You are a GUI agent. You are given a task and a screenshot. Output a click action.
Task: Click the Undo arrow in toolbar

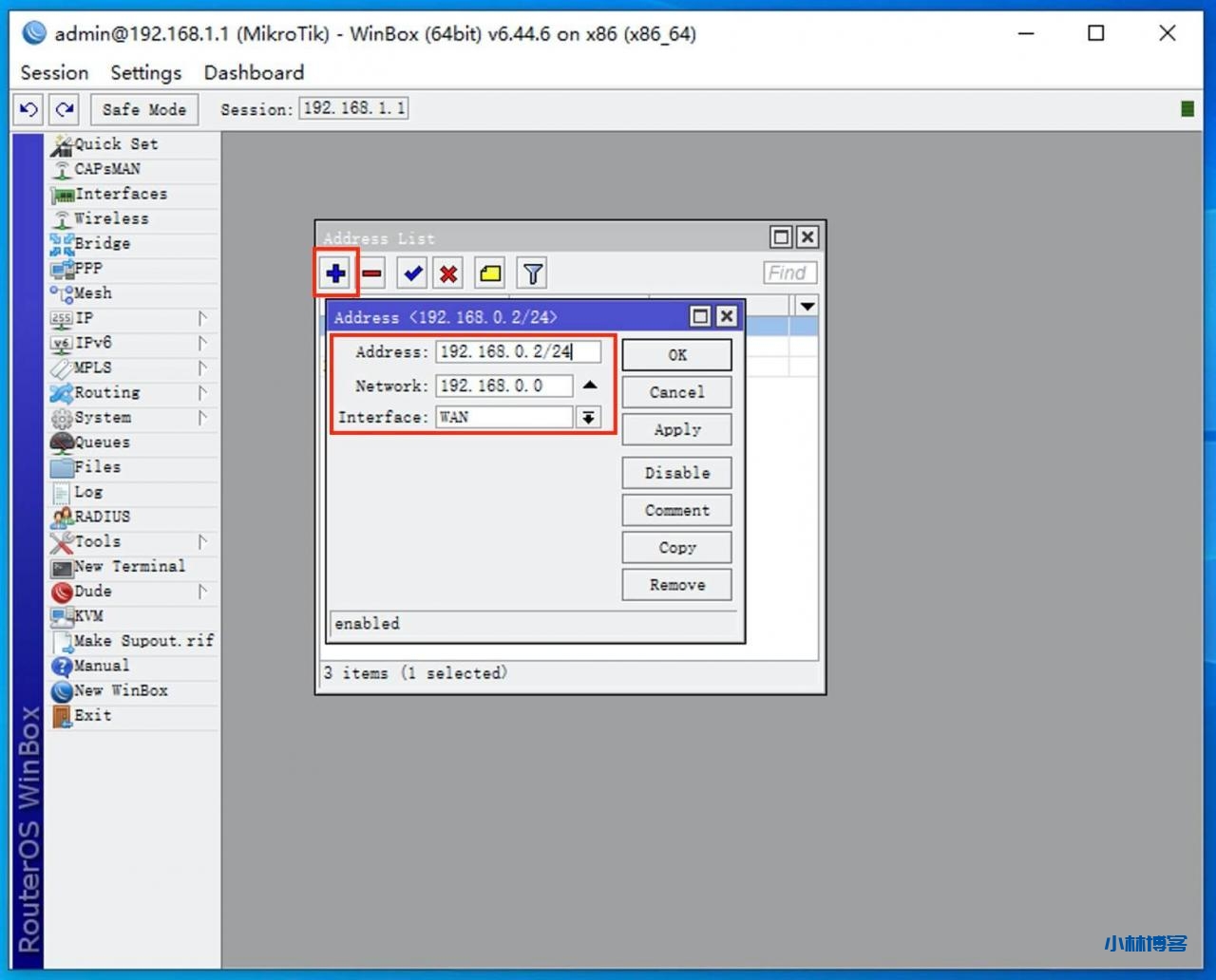[x=28, y=109]
